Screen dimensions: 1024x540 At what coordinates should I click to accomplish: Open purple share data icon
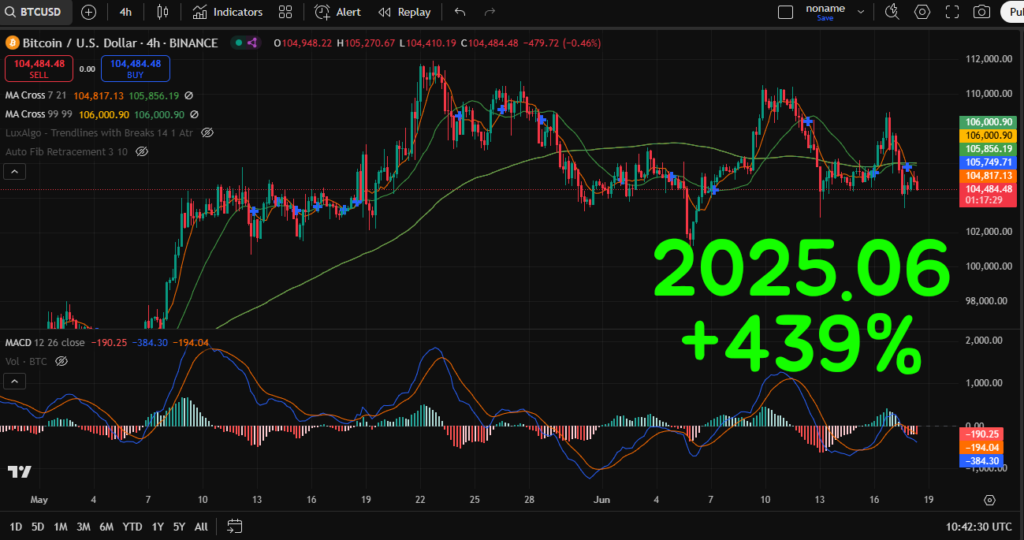click(x=253, y=43)
